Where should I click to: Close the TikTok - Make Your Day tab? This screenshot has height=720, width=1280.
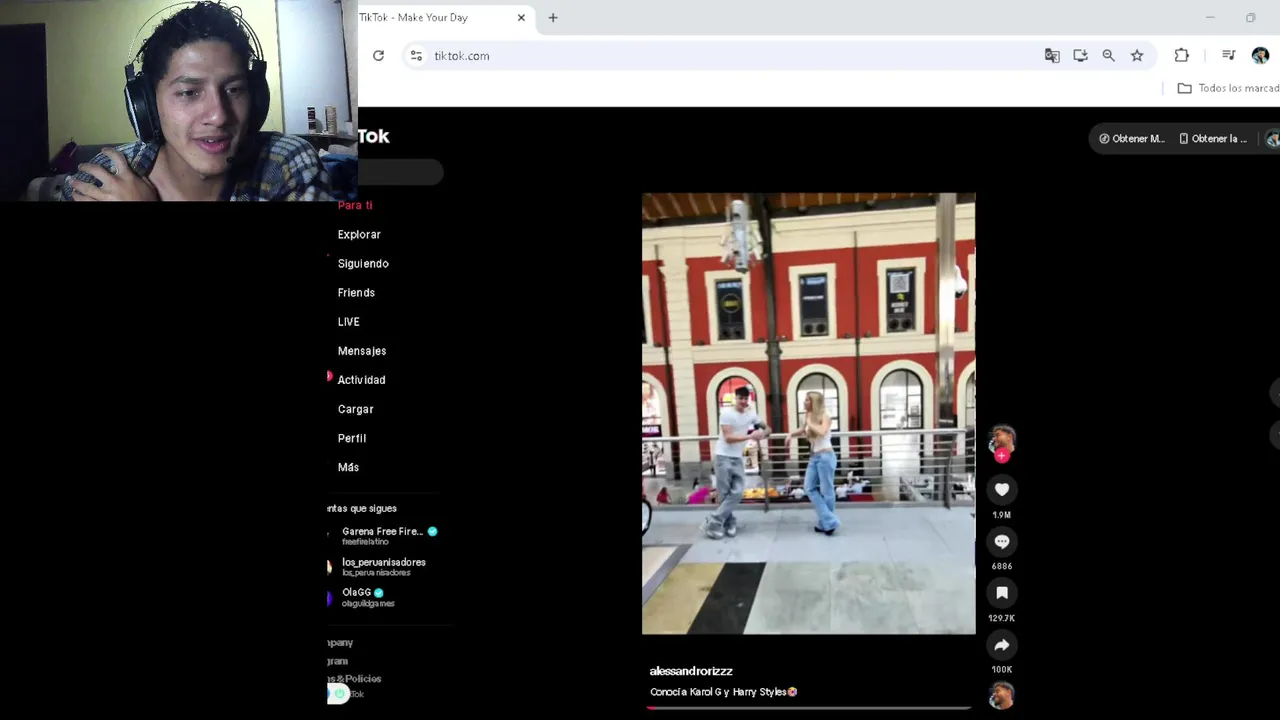[521, 17]
